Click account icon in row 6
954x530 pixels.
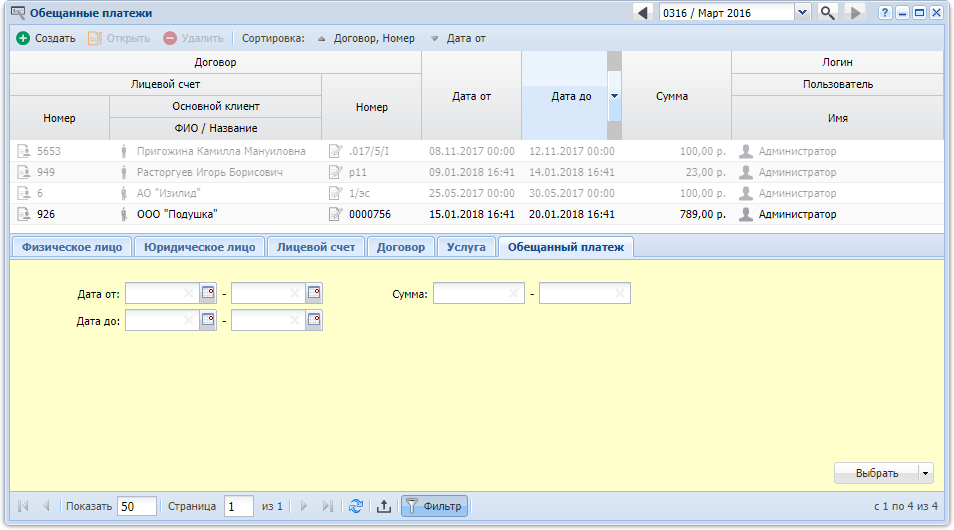(24, 193)
